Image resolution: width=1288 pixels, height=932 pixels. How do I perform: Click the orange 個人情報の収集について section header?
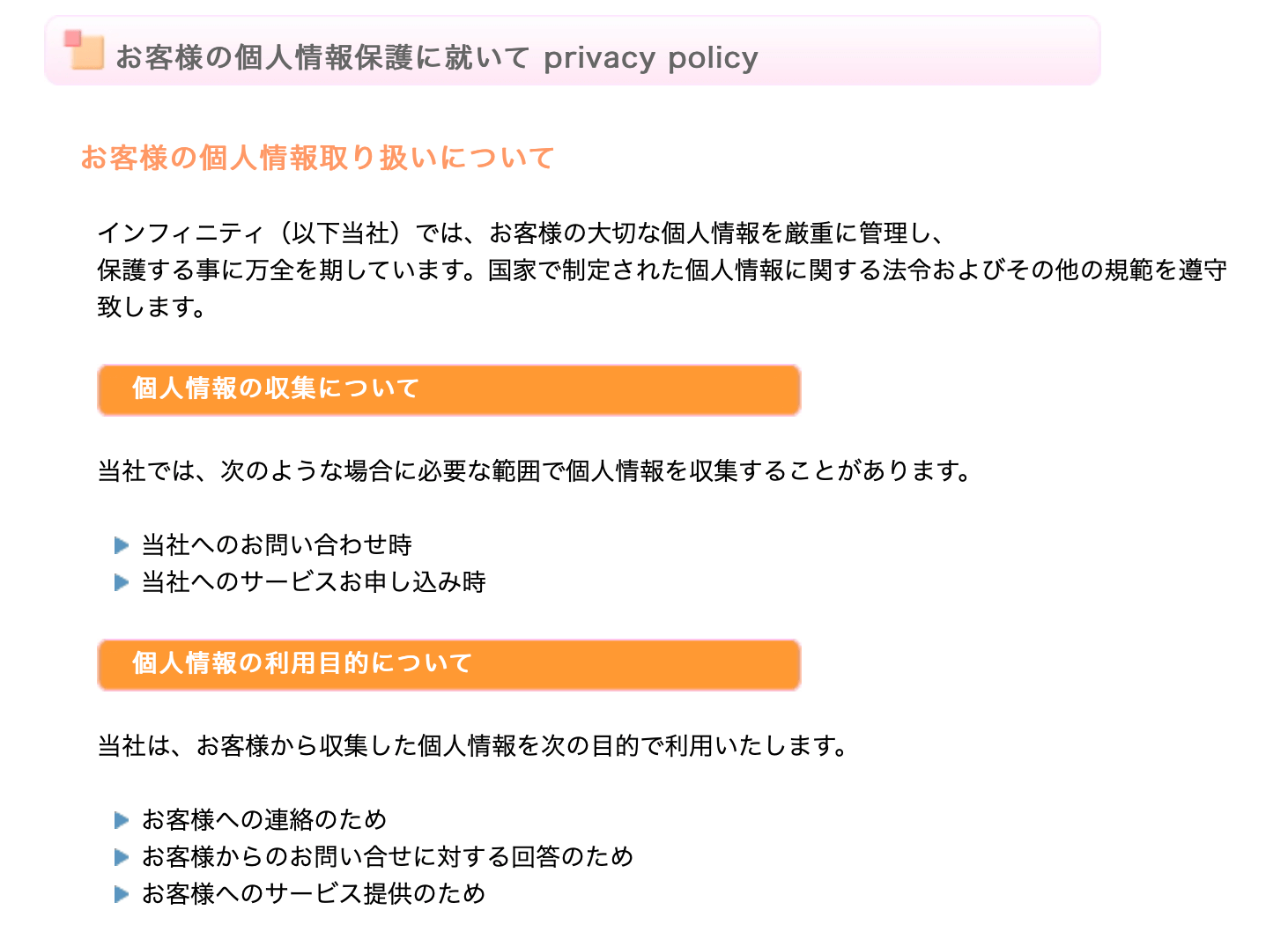coord(448,389)
